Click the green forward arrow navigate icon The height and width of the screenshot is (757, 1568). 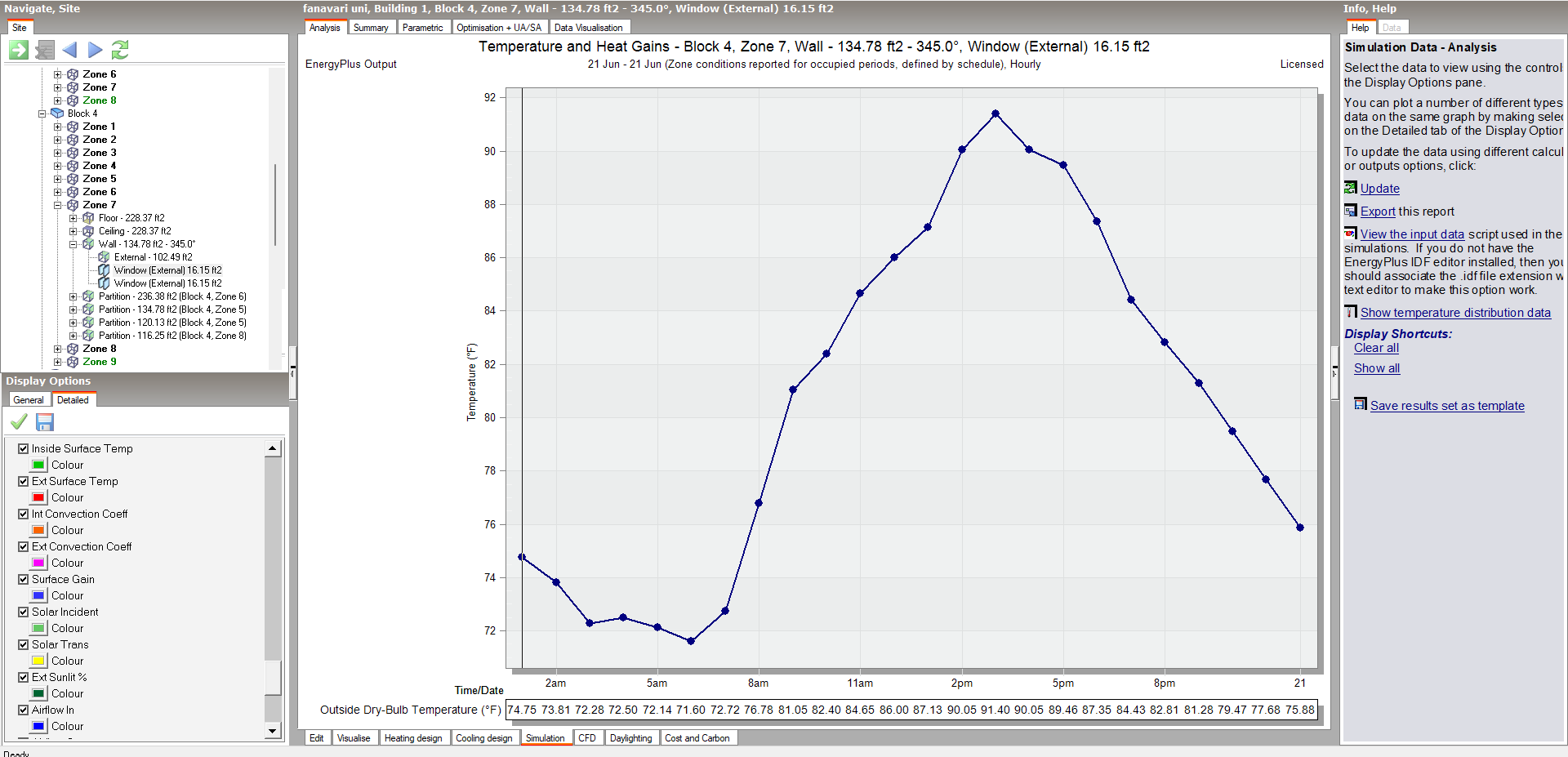point(19,50)
